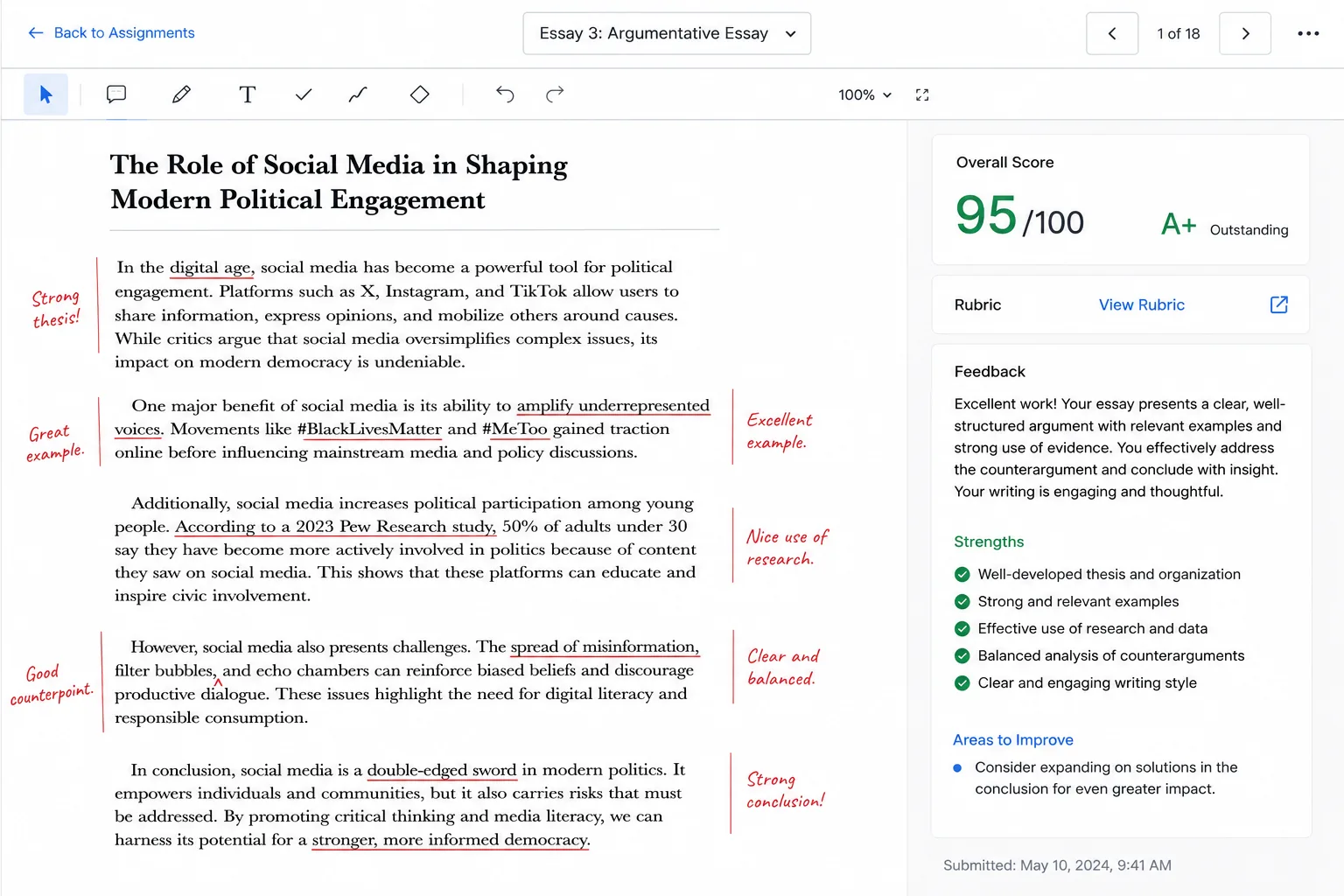1344x896 pixels.
Task: Open the 100% zoom dropdown
Action: pos(864,94)
